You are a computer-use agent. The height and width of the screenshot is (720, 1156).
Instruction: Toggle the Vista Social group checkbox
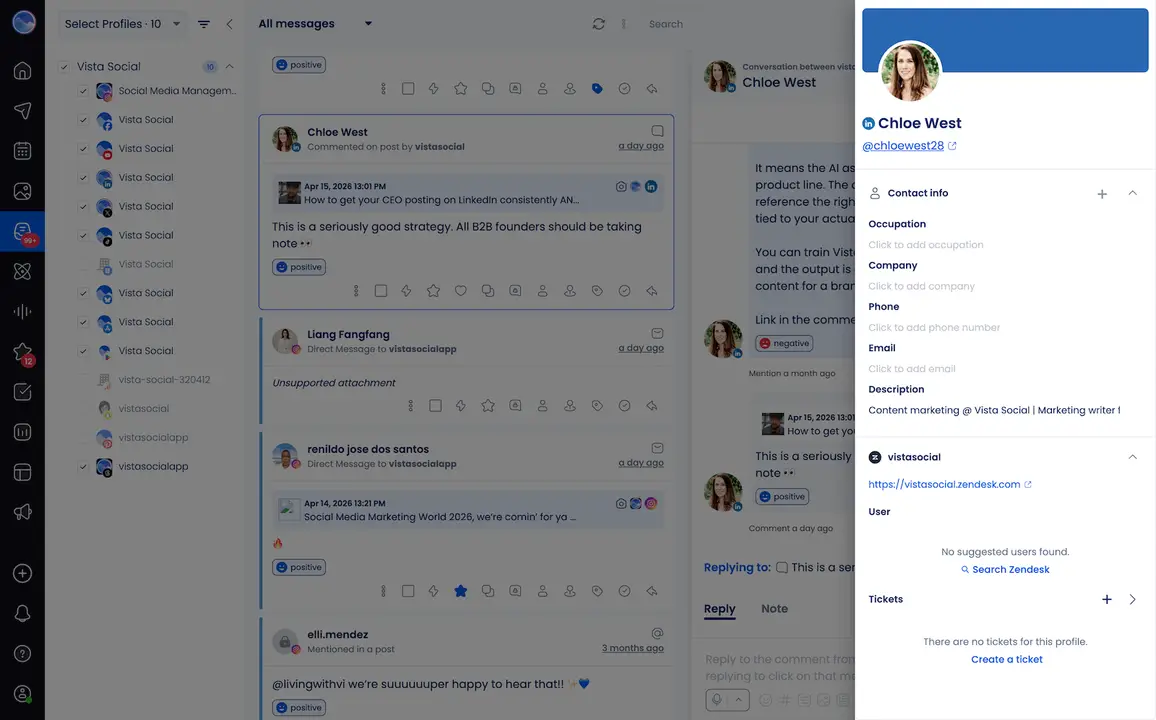(x=64, y=66)
